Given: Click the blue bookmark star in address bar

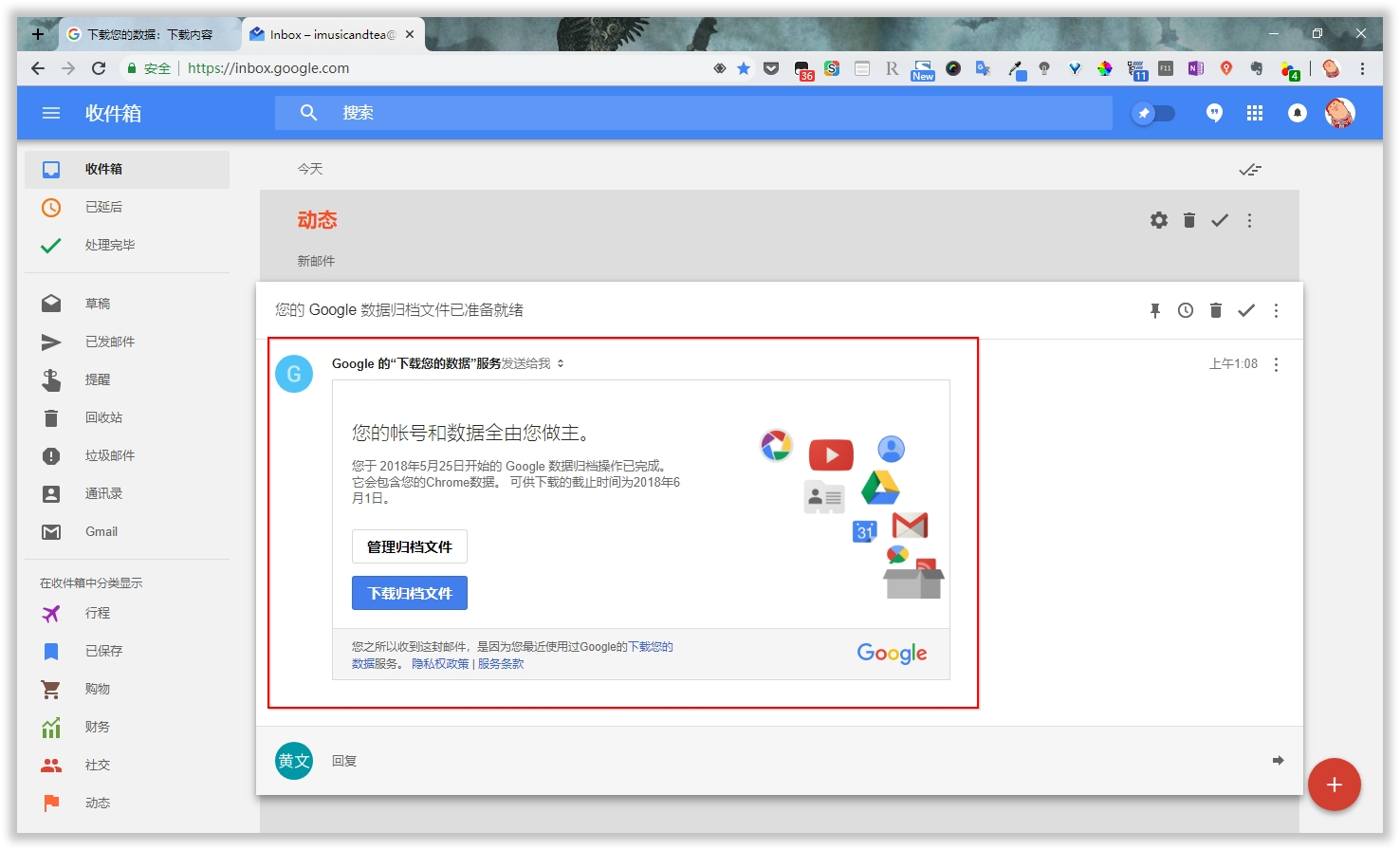Looking at the screenshot, I should pos(744,68).
